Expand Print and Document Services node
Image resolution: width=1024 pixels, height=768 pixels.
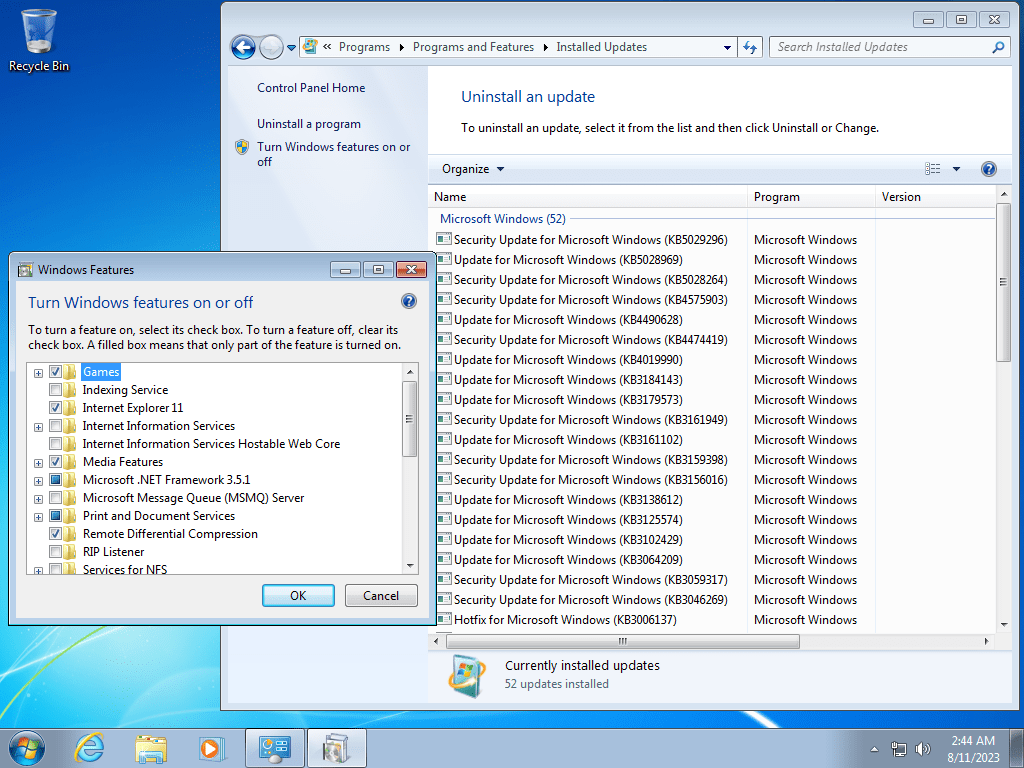coord(39,518)
